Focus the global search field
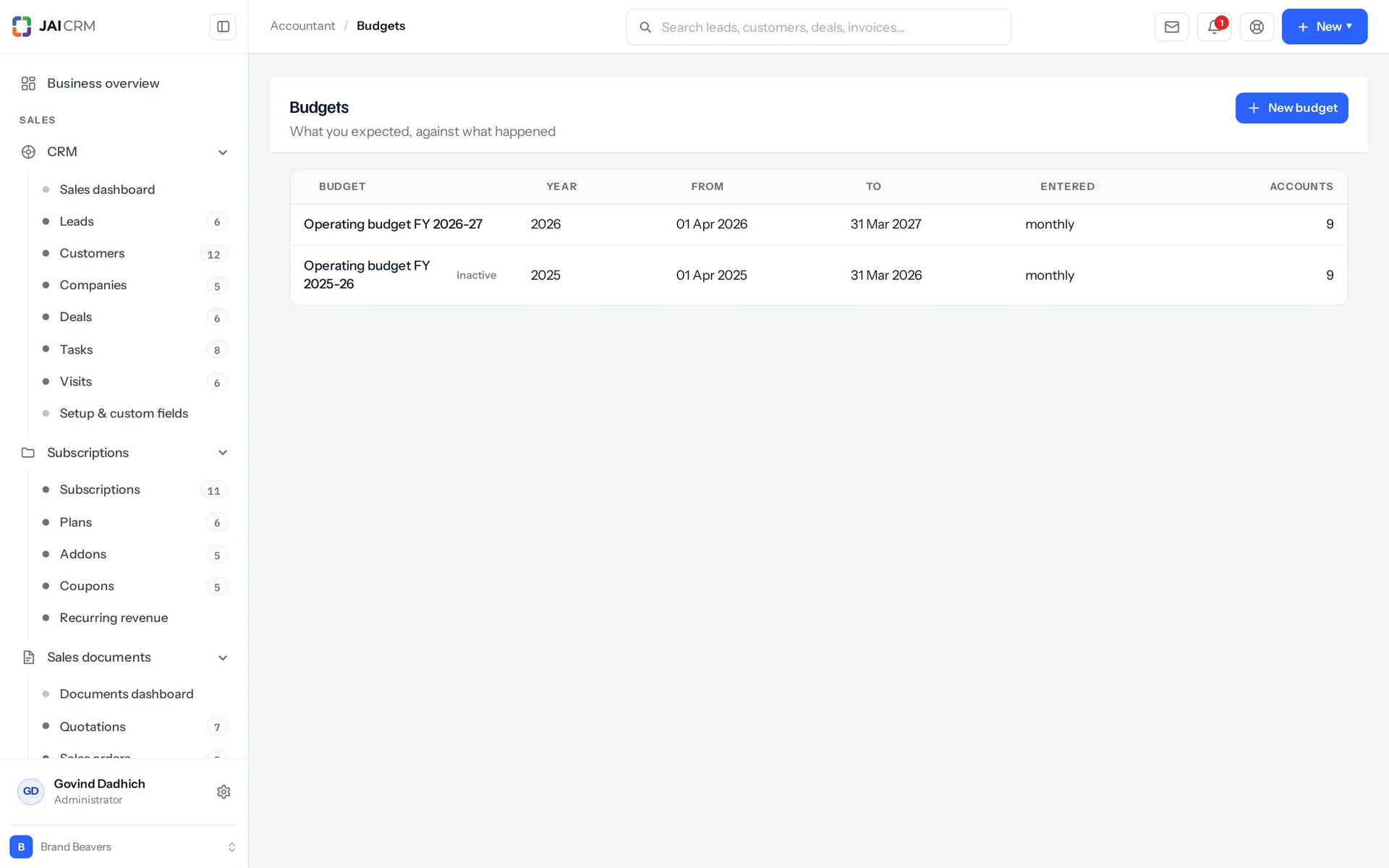Screen dimensions: 1389x868 click(818, 27)
